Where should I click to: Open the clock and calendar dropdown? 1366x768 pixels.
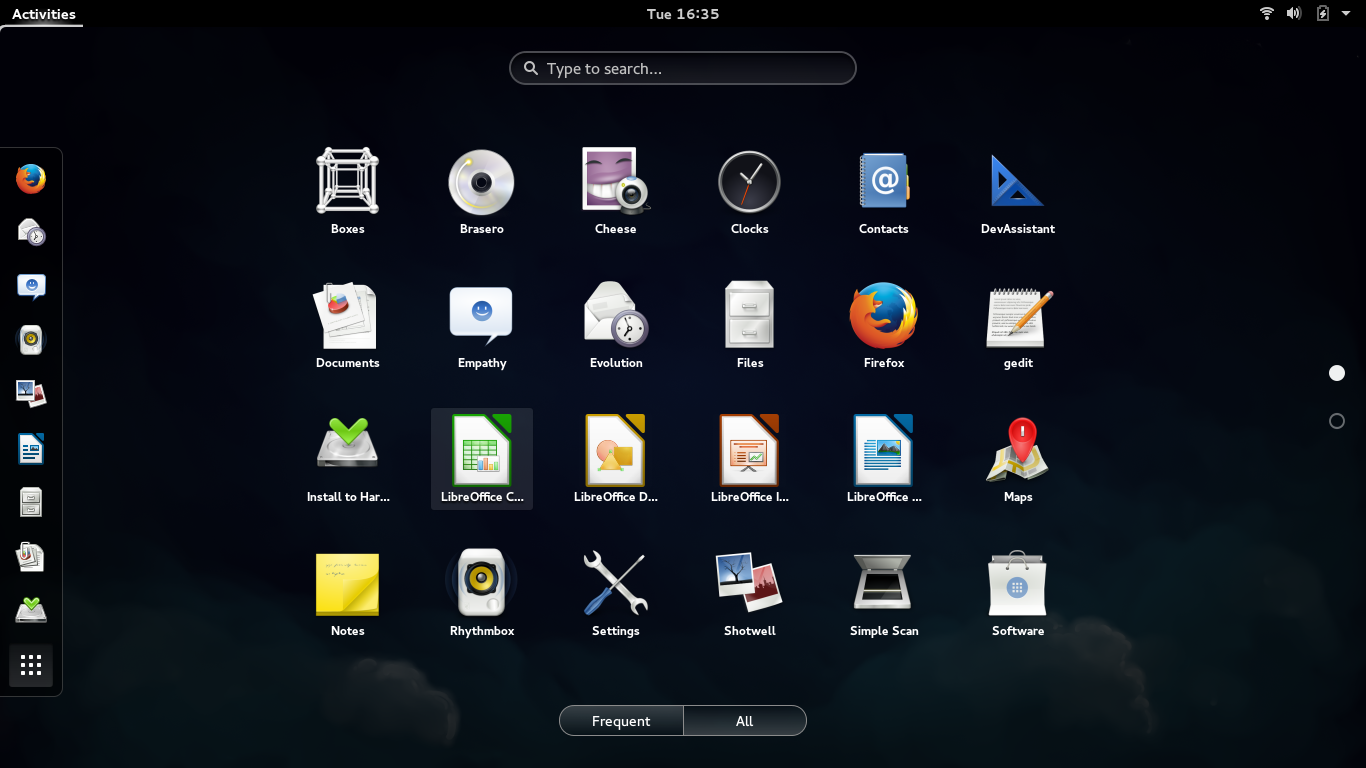coord(683,14)
